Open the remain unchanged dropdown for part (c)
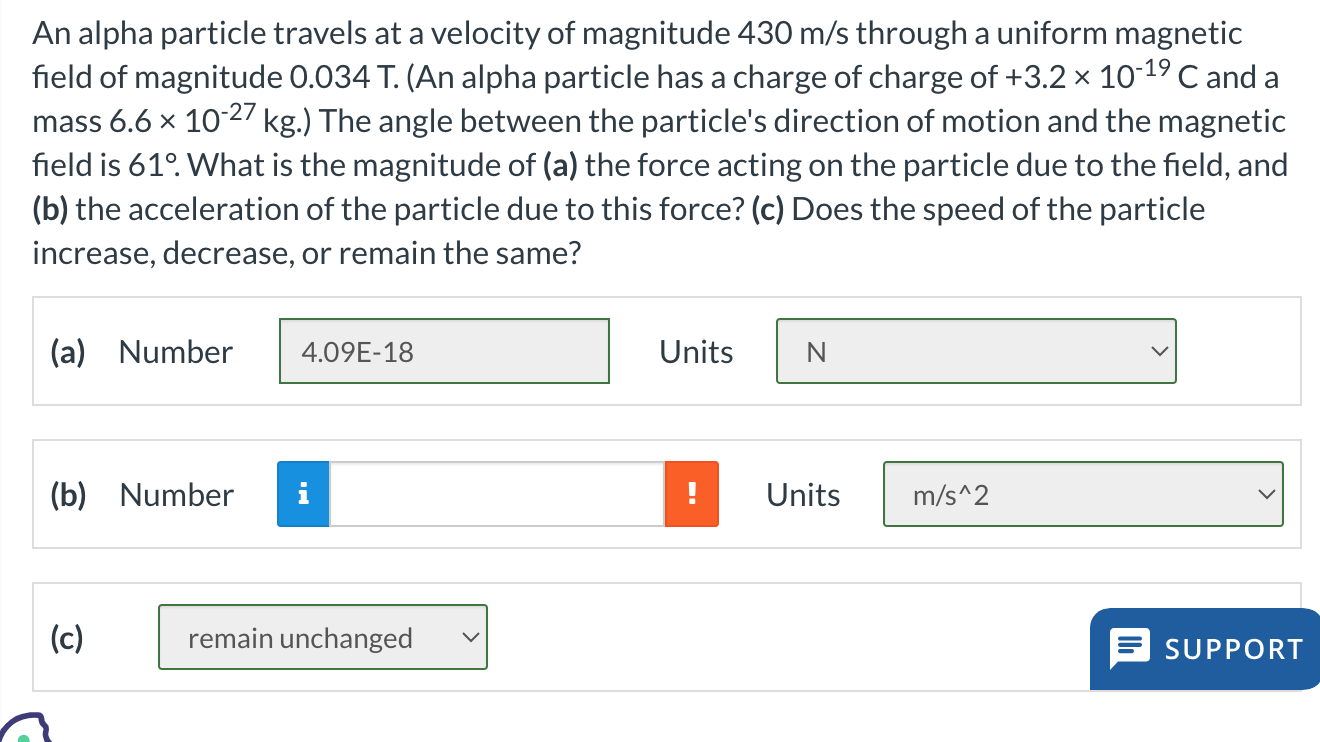Viewport: 1320px width, 742px height. point(322,637)
